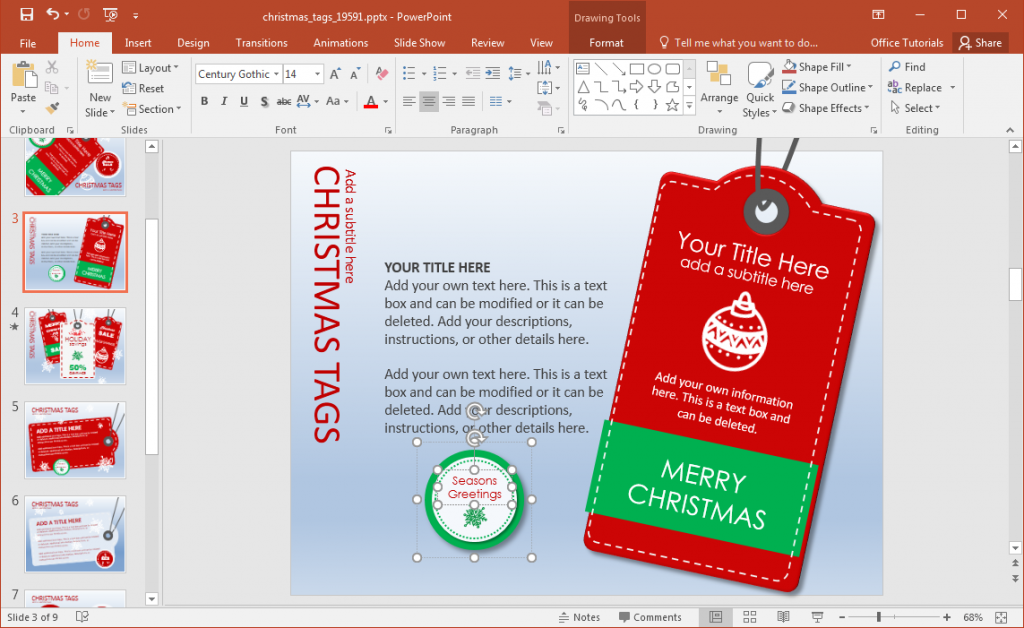The width and height of the screenshot is (1024, 628).
Task: Insert a rectangle shape from the gallery
Action: point(637,68)
